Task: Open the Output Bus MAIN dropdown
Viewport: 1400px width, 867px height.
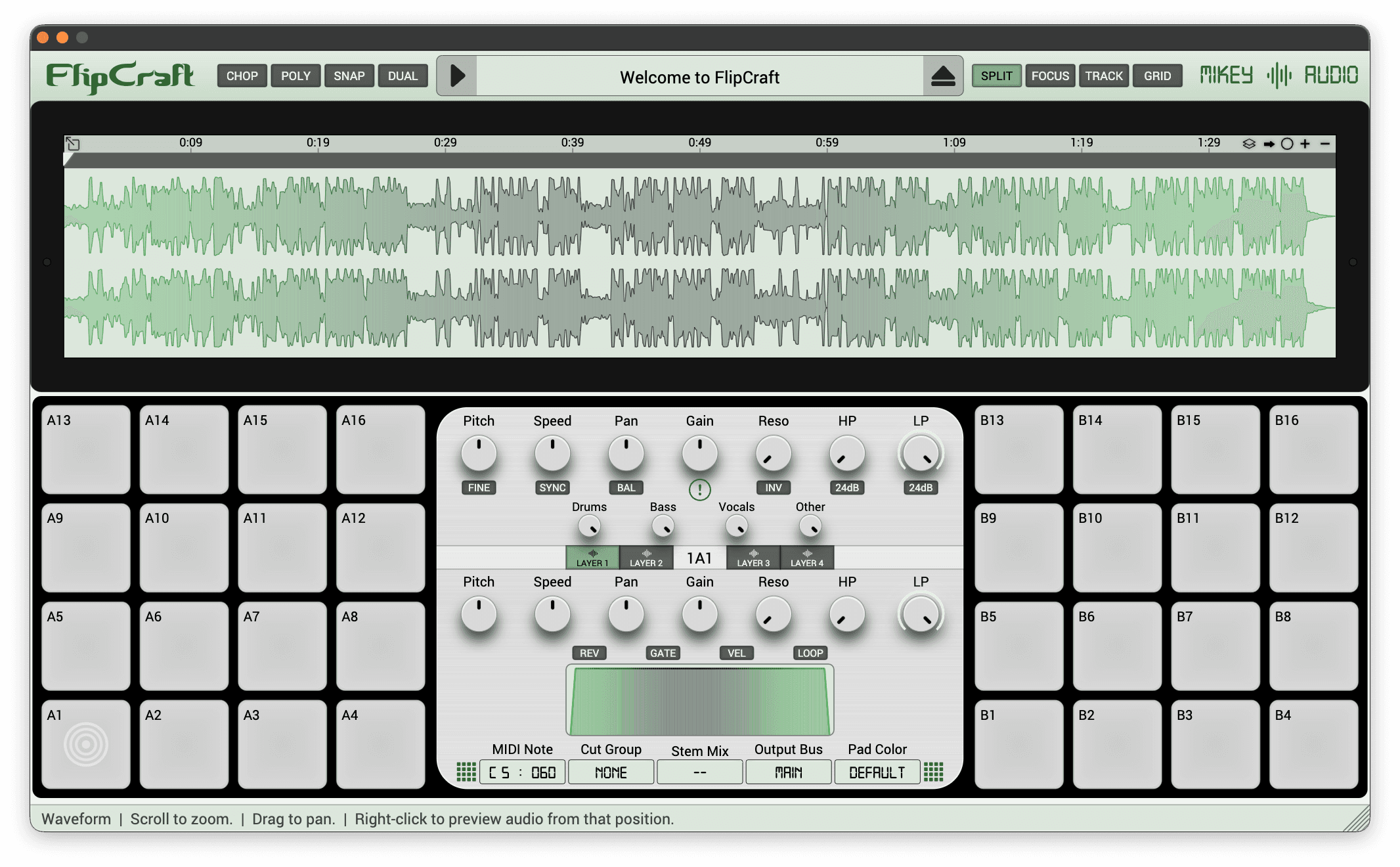Action: pos(788,772)
